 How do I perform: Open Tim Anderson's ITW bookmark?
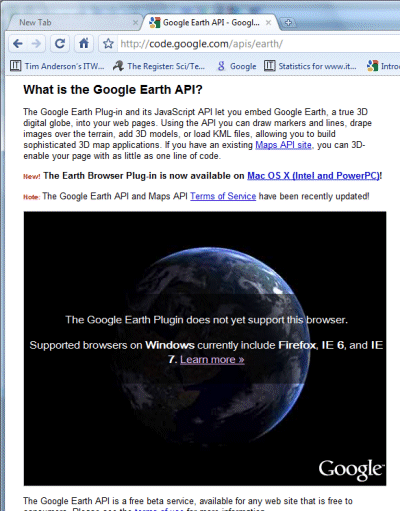click(57, 66)
